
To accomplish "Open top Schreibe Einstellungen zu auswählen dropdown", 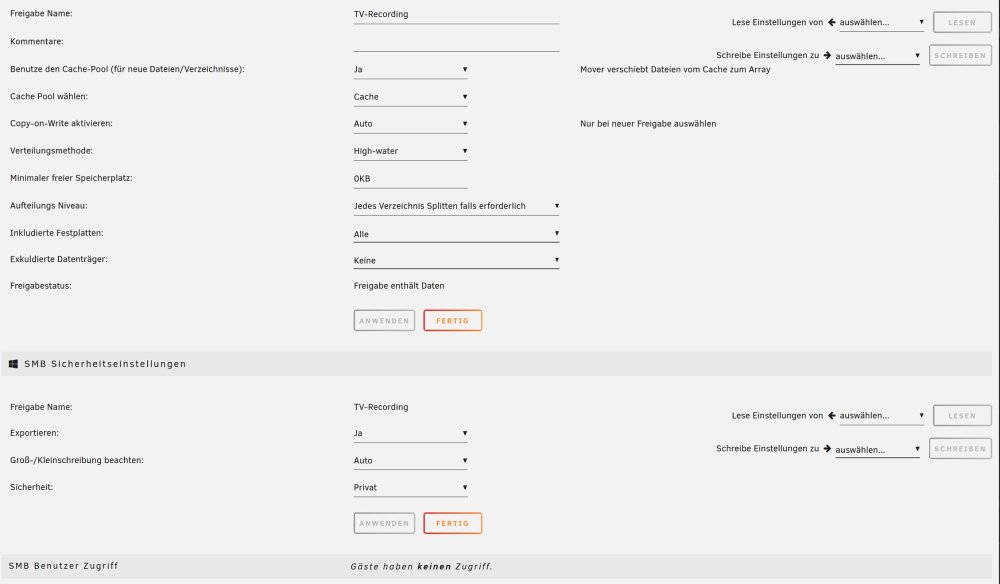I will coord(878,56).
